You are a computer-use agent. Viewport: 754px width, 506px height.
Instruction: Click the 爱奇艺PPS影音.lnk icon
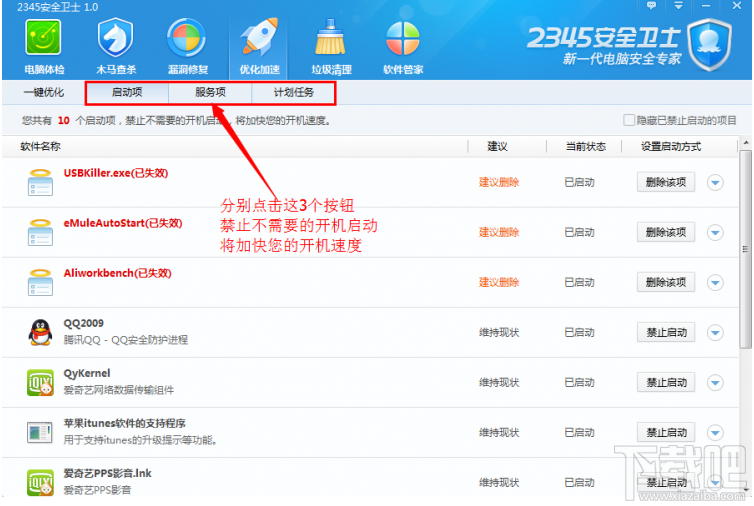click(x=40, y=482)
